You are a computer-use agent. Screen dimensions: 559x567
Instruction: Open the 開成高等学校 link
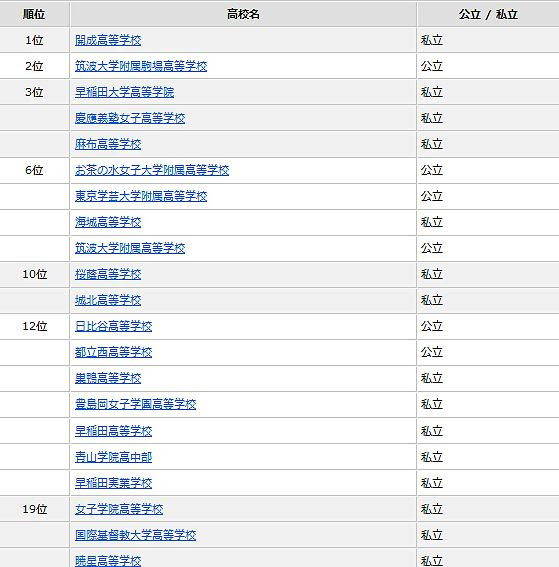coord(108,40)
